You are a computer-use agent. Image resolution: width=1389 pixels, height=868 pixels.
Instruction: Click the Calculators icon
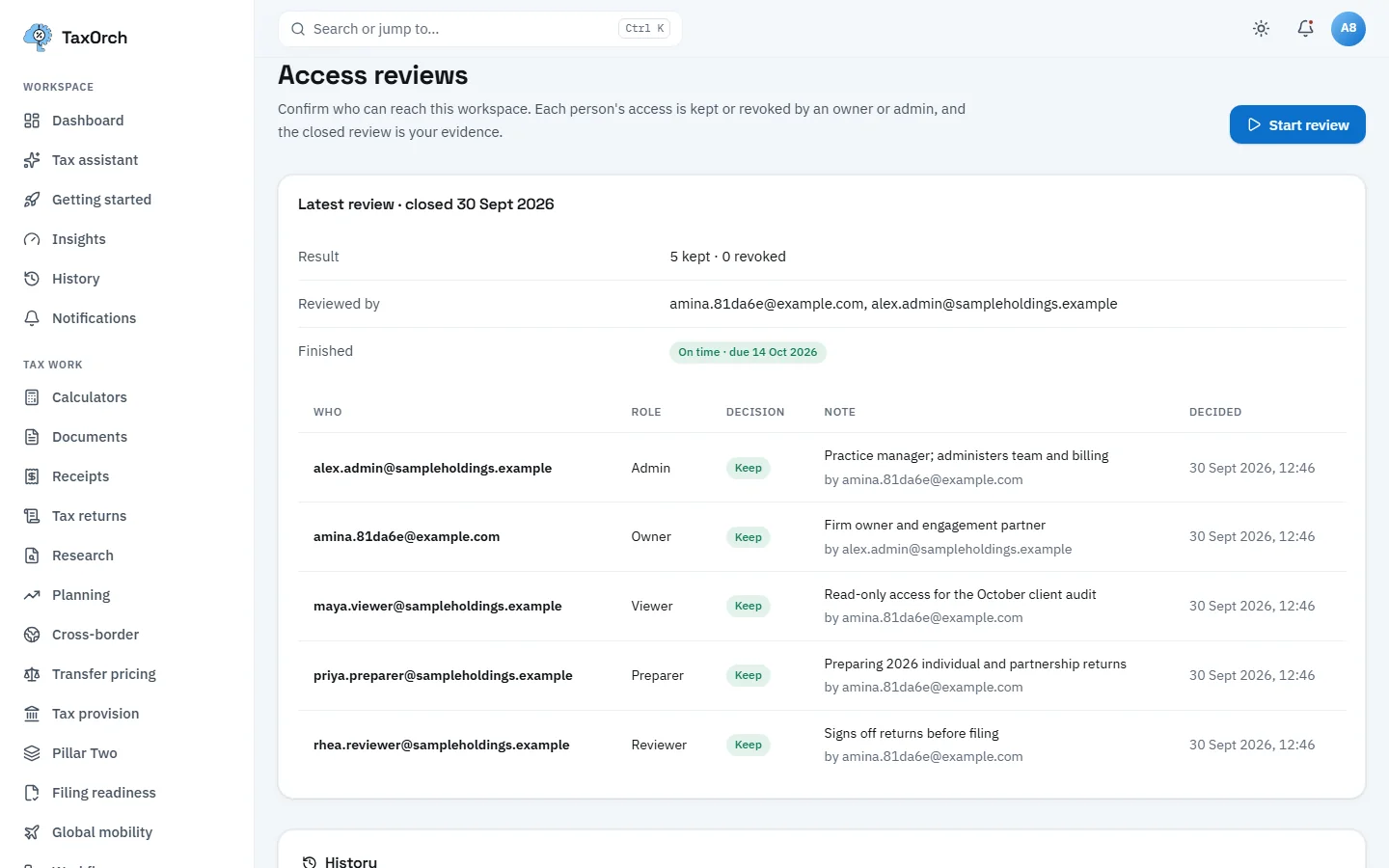tap(32, 397)
